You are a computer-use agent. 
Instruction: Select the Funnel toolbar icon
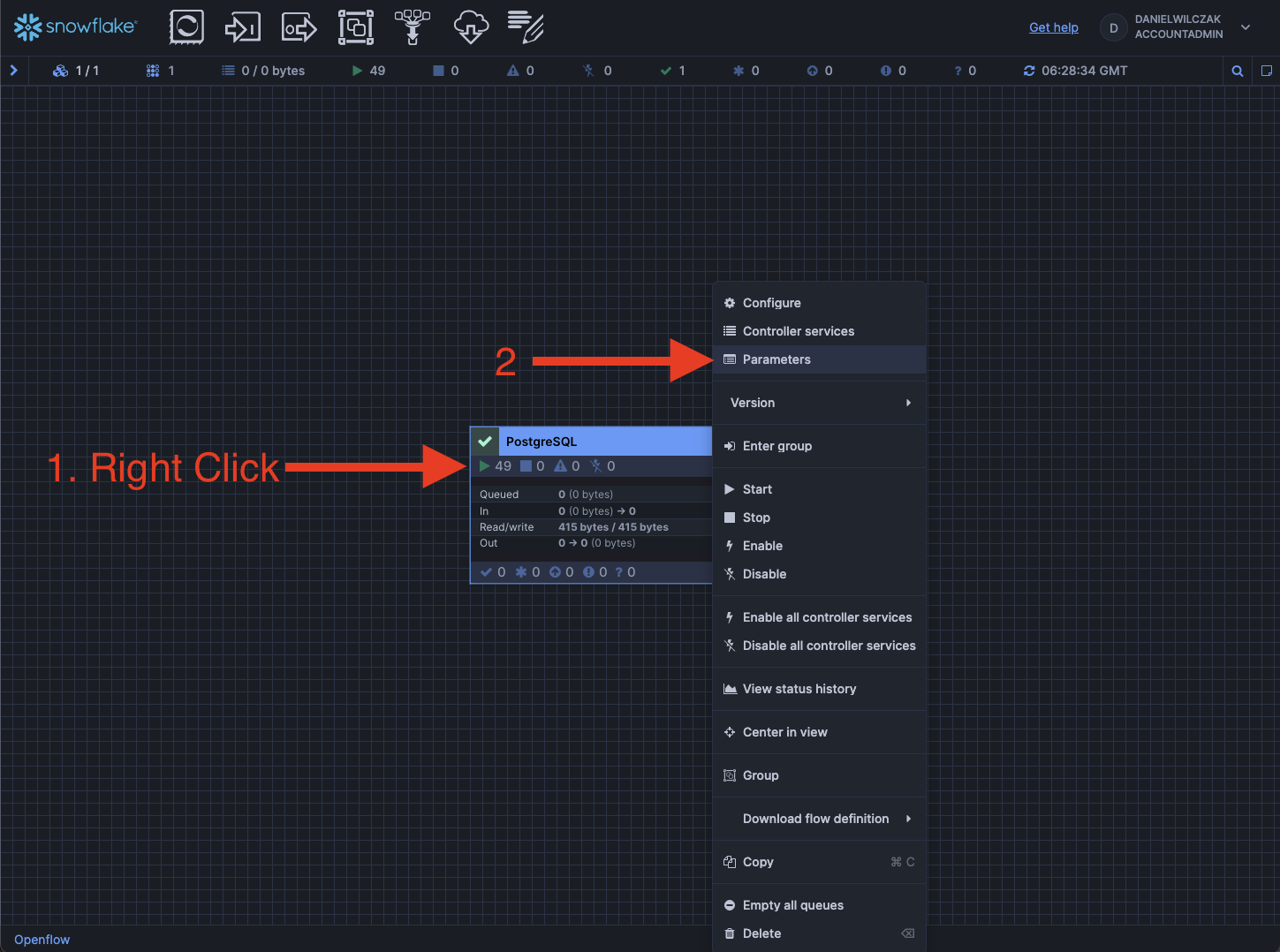pyautogui.click(x=412, y=27)
